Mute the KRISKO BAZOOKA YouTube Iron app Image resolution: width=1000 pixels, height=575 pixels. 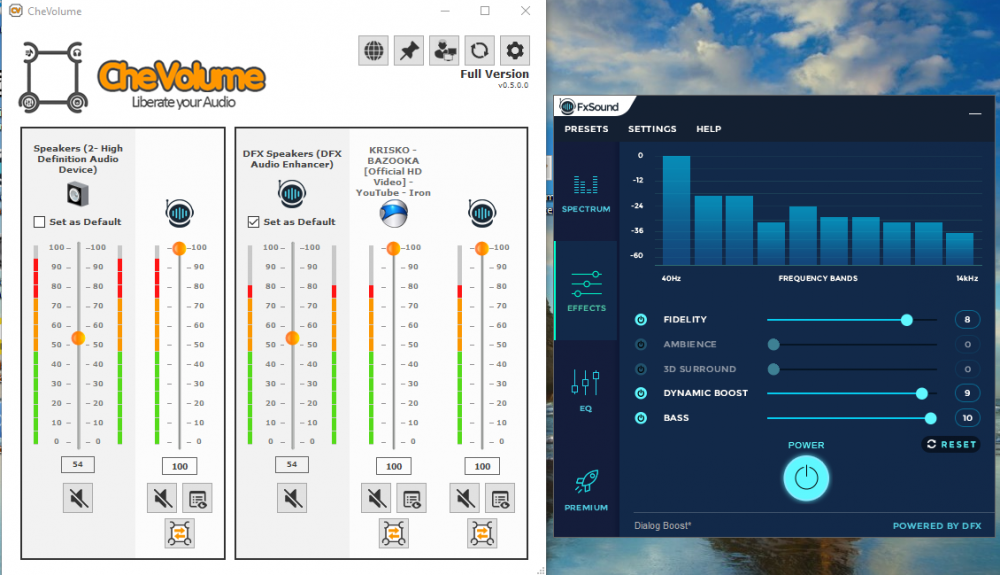click(x=376, y=498)
